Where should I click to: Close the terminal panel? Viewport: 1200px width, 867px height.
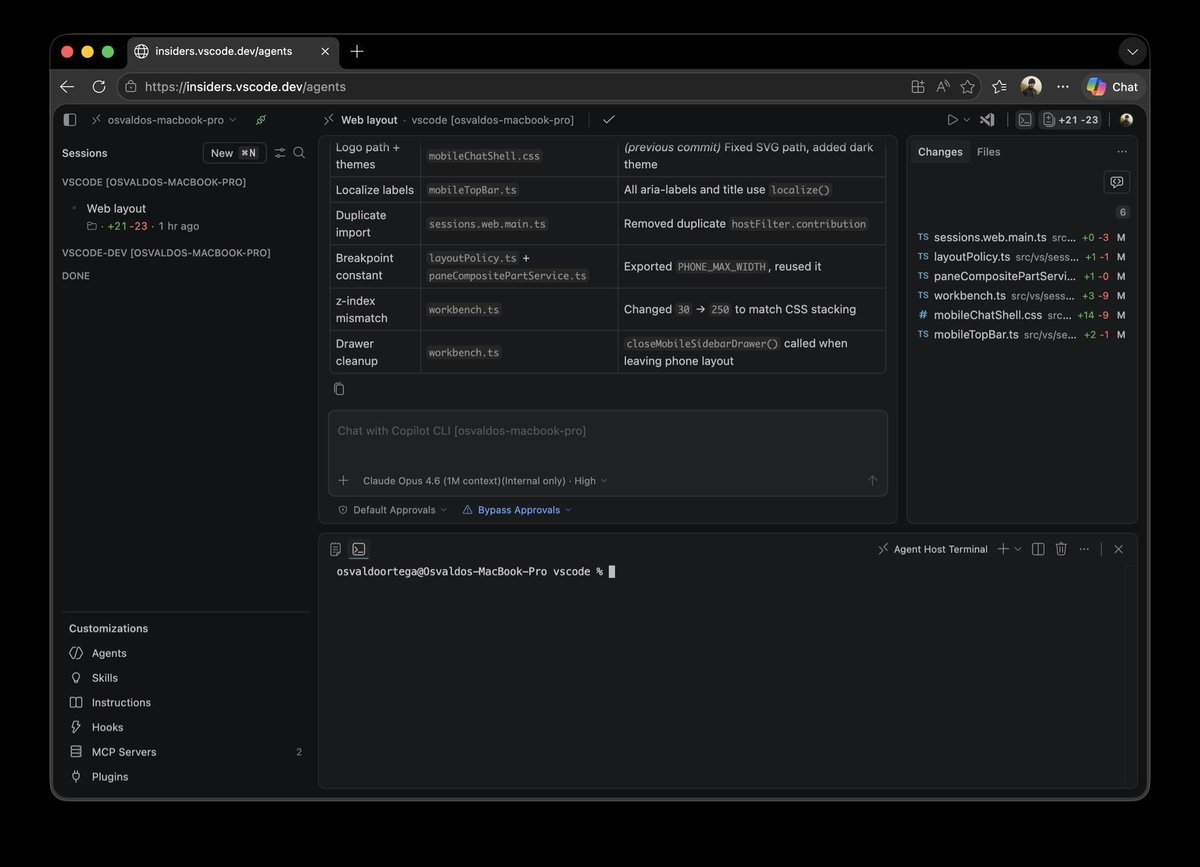pos(1118,549)
